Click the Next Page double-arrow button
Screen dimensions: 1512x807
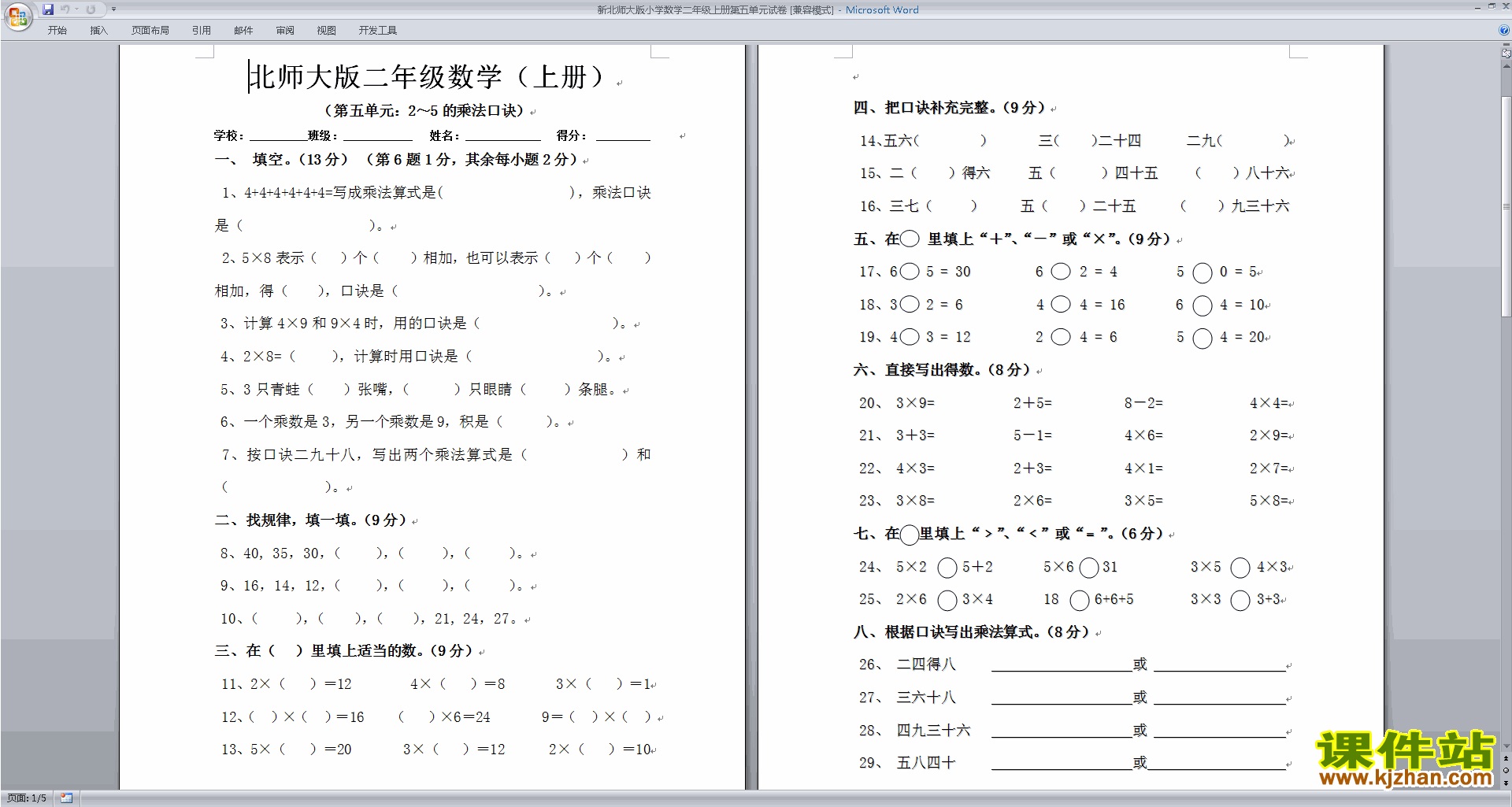tap(1506, 783)
